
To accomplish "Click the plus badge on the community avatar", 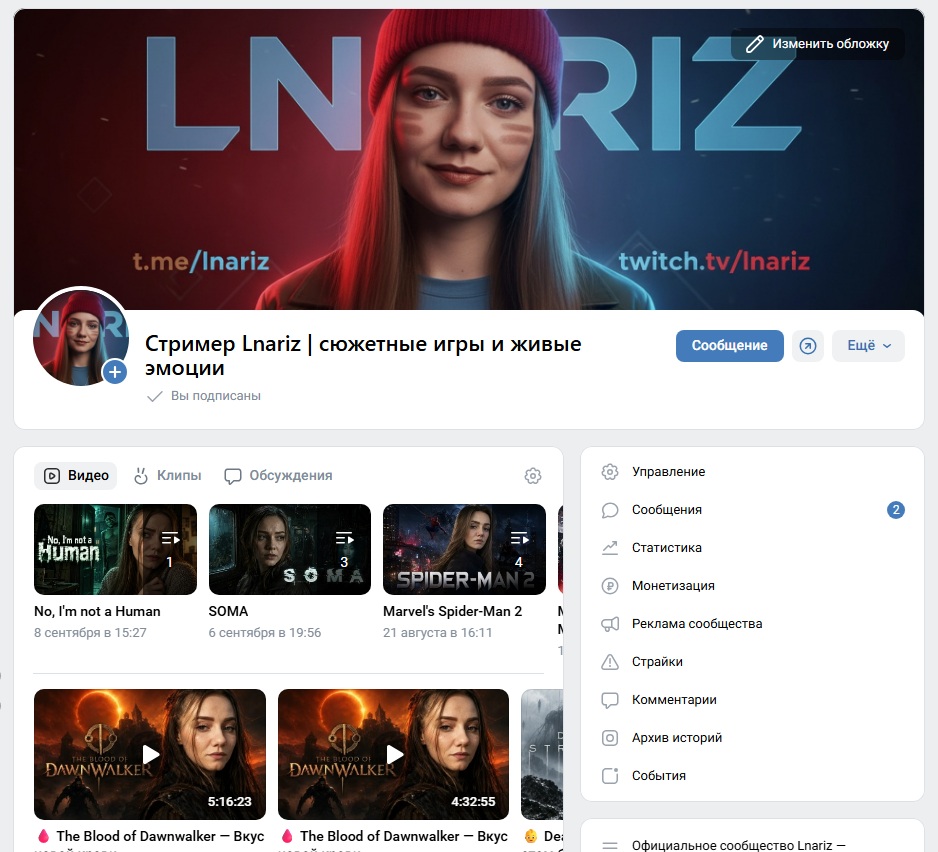I will tap(115, 372).
